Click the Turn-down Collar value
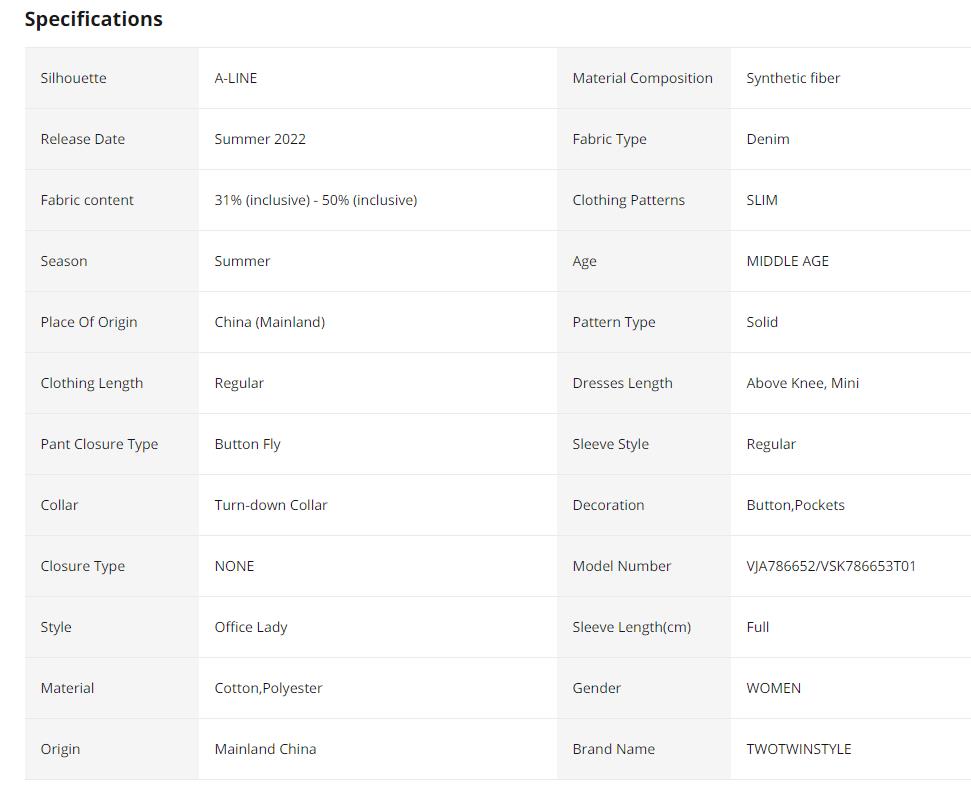The width and height of the screenshot is (971, 791). [x=270, y=505]
